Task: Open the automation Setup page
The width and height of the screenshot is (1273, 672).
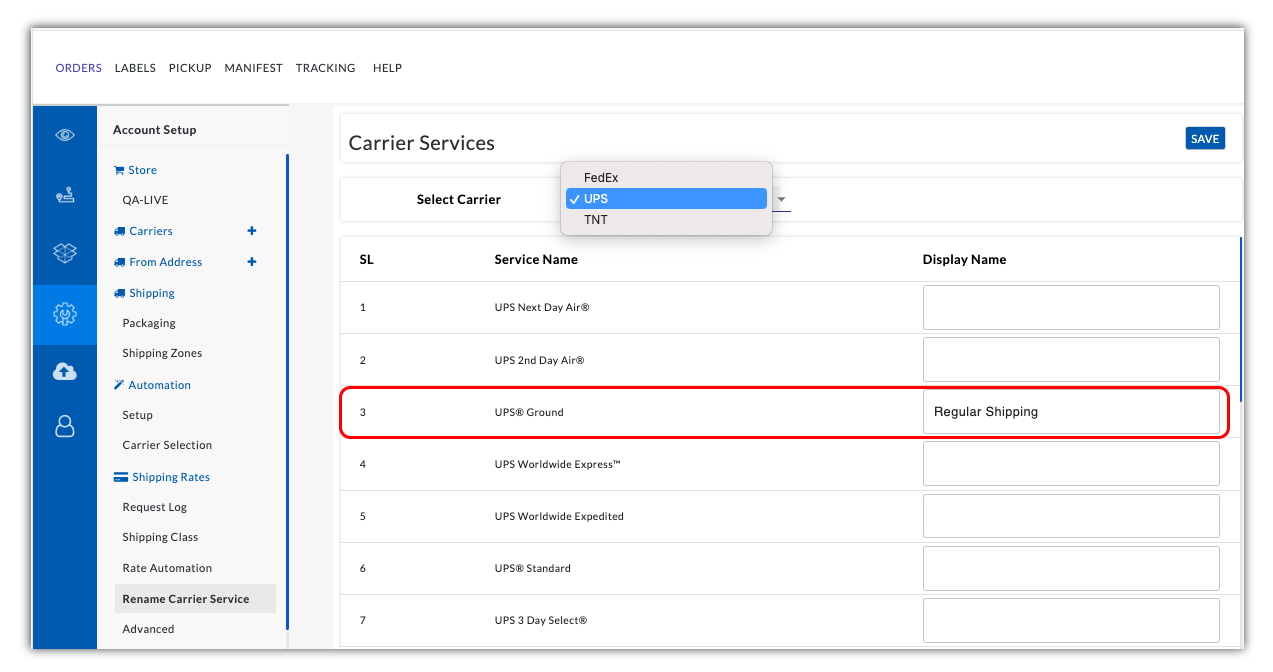Action: point(138,415)
